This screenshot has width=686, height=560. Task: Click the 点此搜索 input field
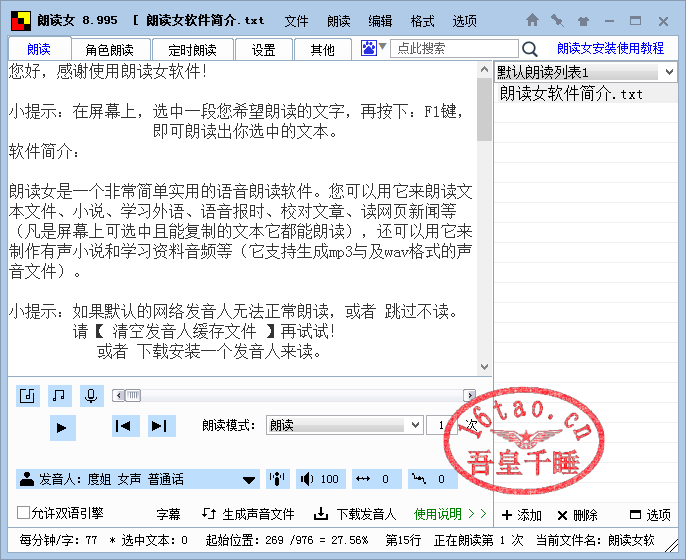(x=454, y=48)
